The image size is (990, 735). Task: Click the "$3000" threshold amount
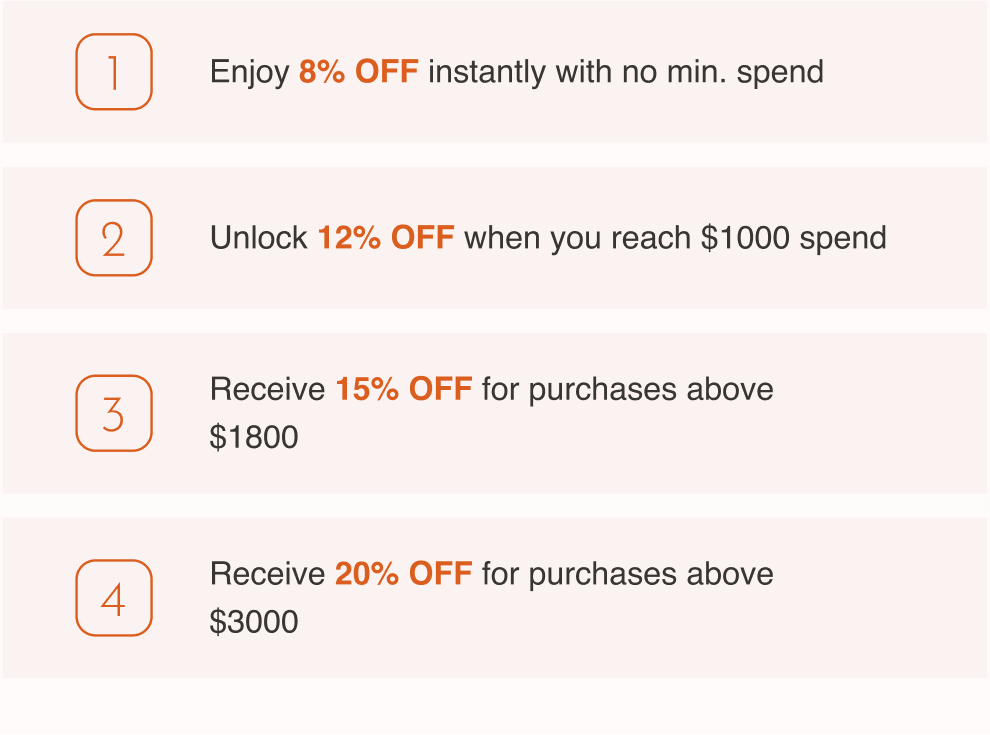(254, 622)
